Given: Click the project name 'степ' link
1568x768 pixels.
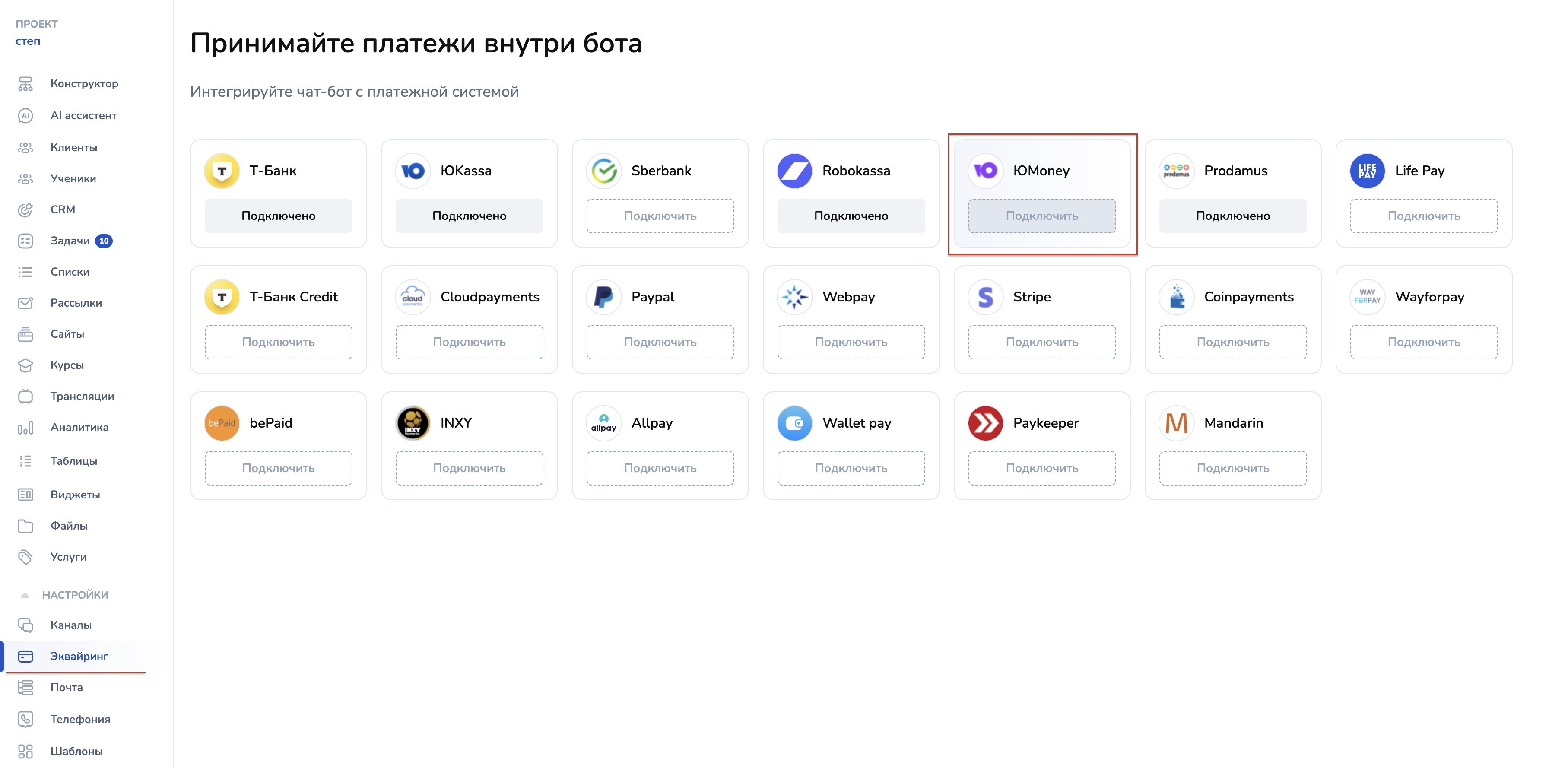Looking at the screenshot, I should click(x=28, y=41).
